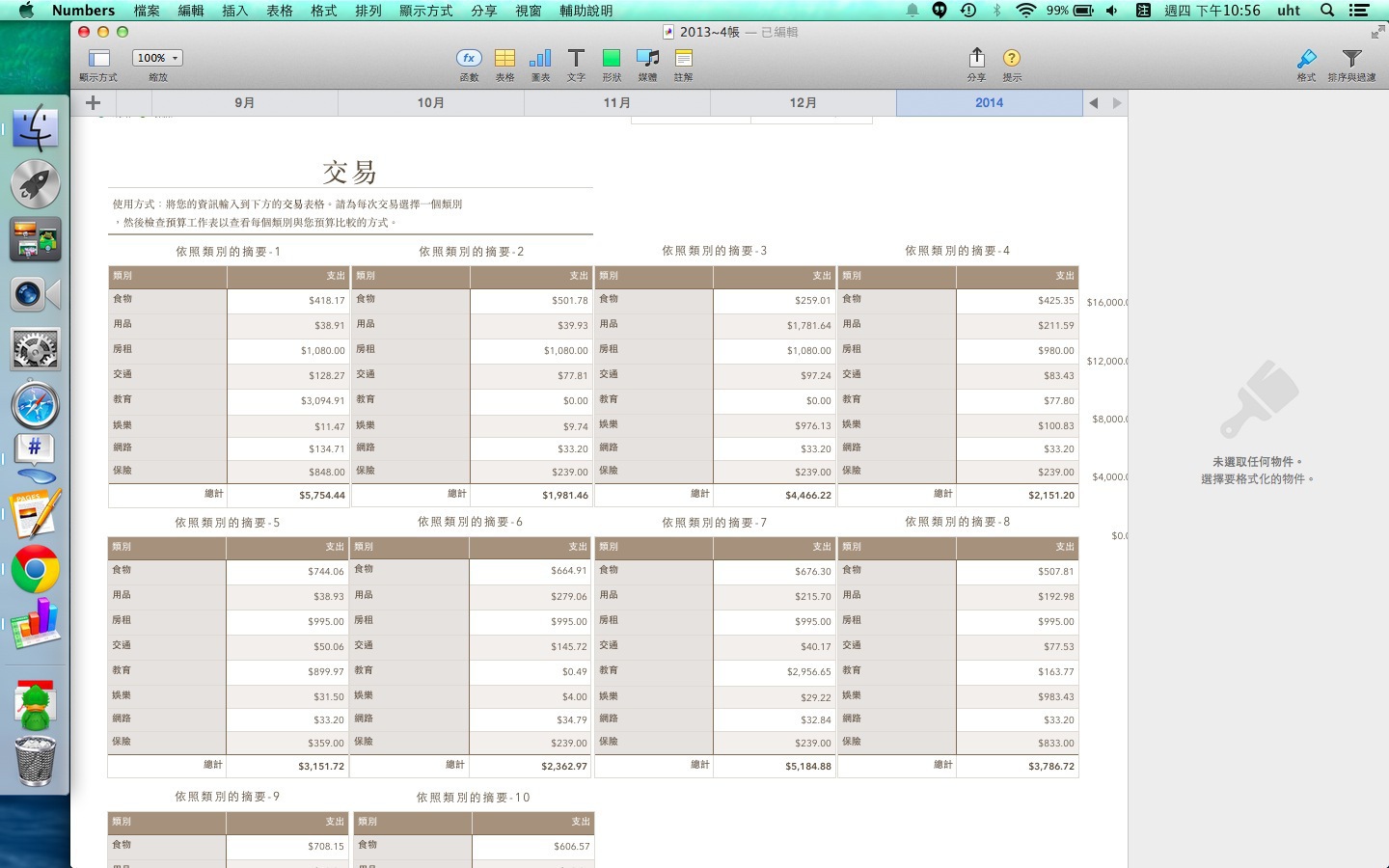
Task: Open Notification Center list icon
Action: 1359,11
